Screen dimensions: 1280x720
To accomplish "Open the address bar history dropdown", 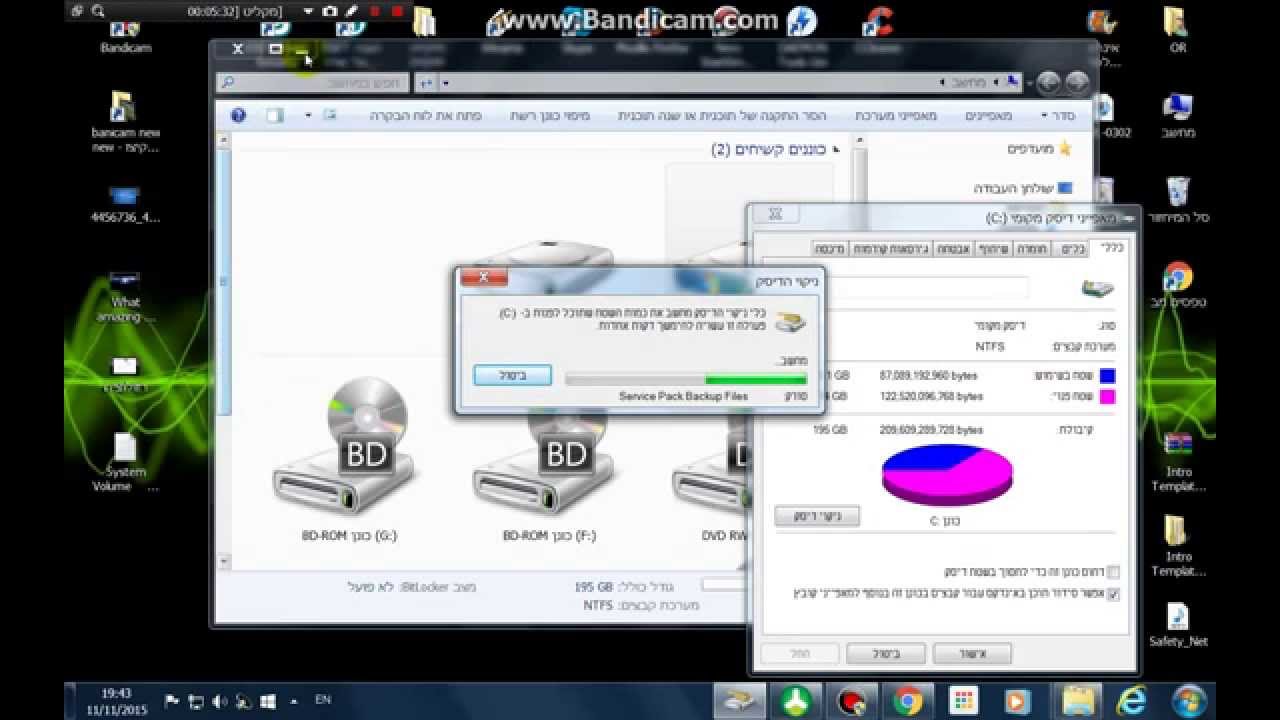I will pyautogui.click(x=446, y=83).
